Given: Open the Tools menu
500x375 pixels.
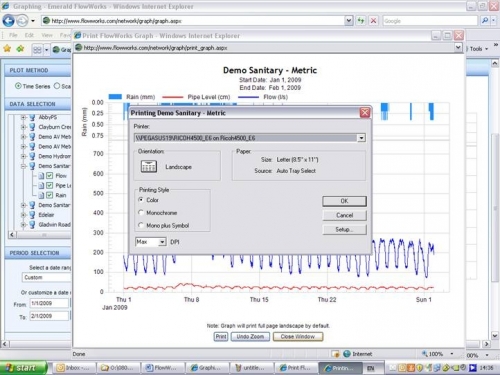Looking at the screenshot, I should coord(479,49).
